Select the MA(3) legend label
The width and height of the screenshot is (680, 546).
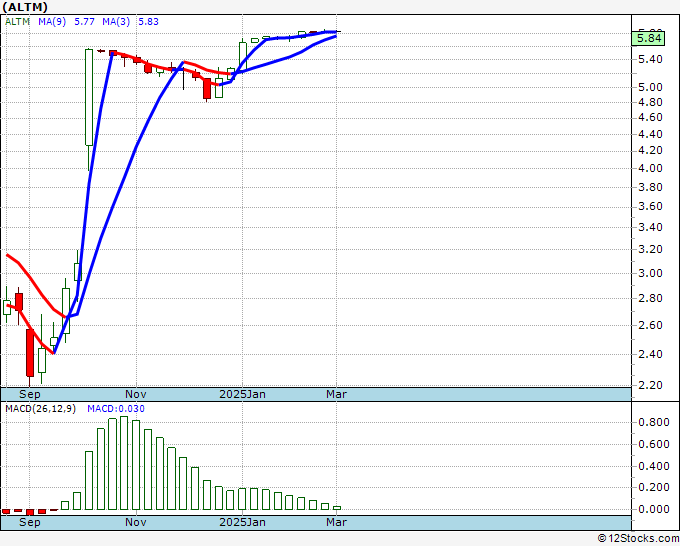point(116,22)
